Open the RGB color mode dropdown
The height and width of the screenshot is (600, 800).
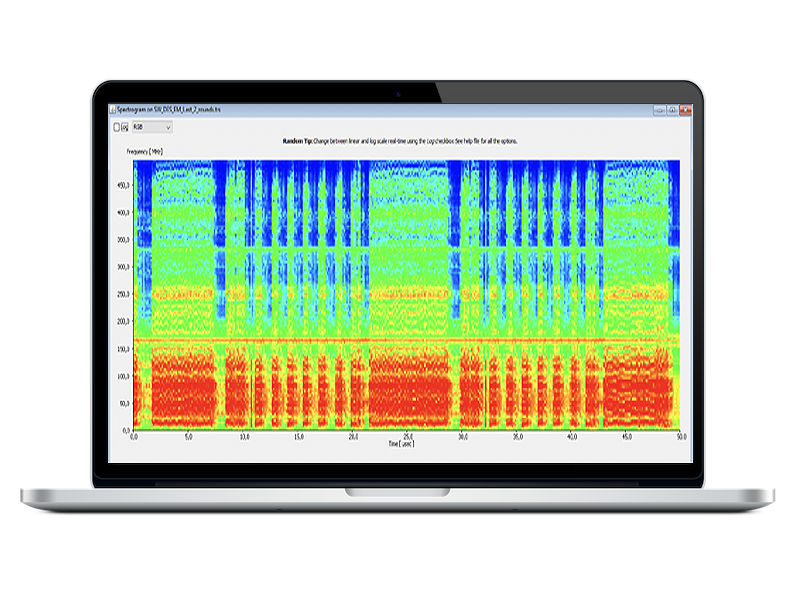pyautogui.click(x=169, y=128)
